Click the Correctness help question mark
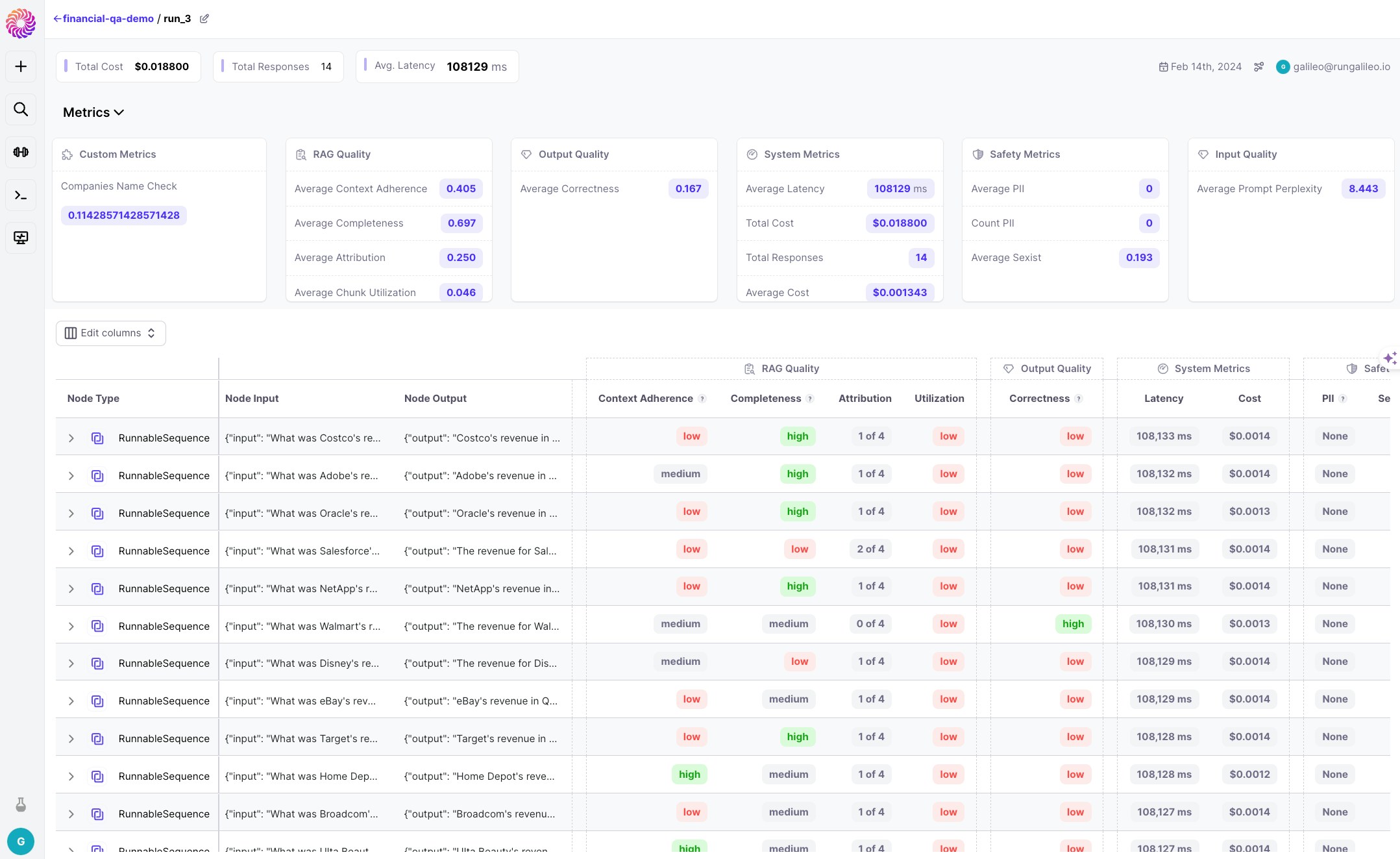This screenshot has width=1400, height=859. coord(1079,399)
